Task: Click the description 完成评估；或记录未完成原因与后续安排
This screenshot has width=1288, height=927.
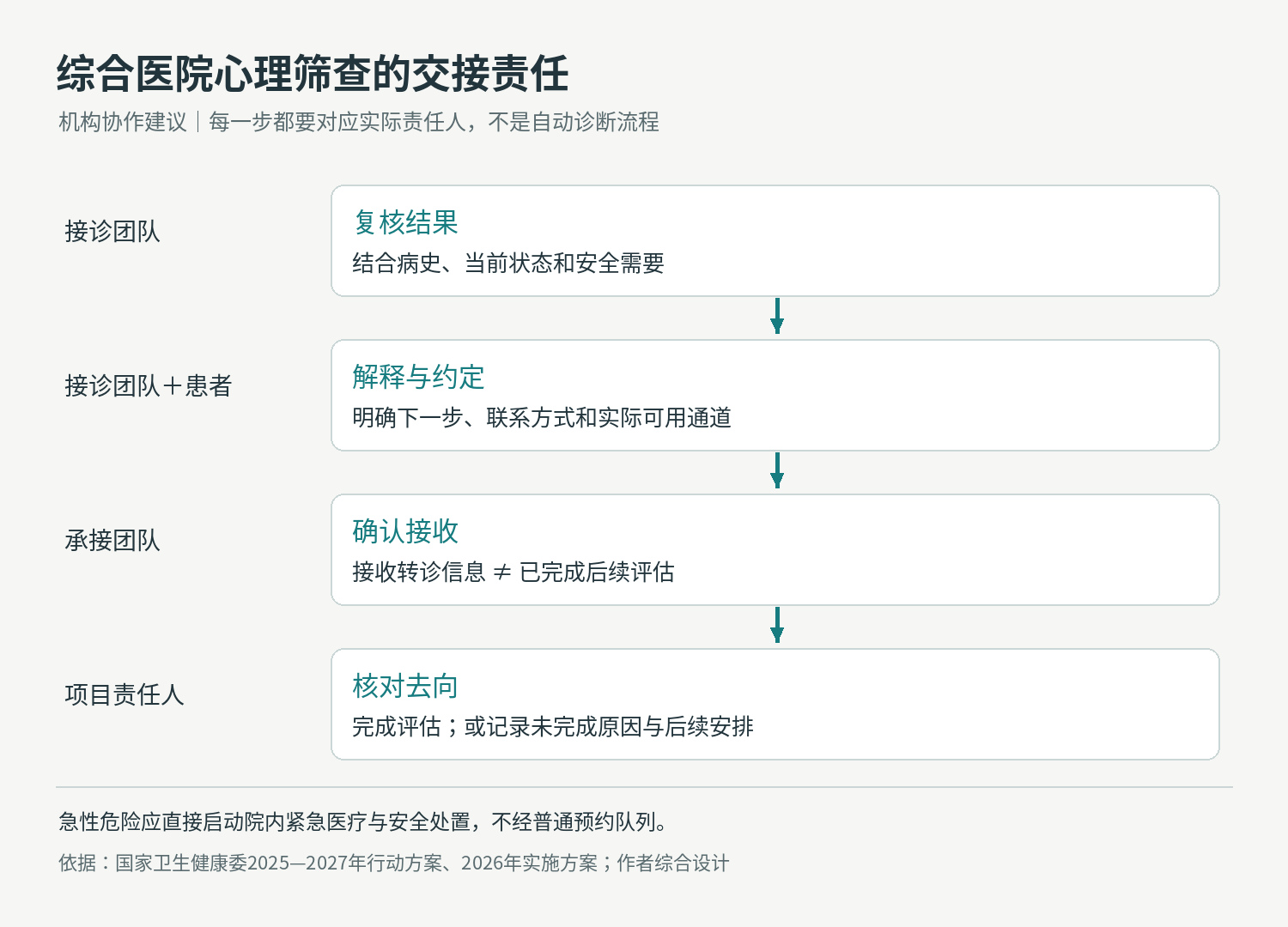Action: pos(553,727)
